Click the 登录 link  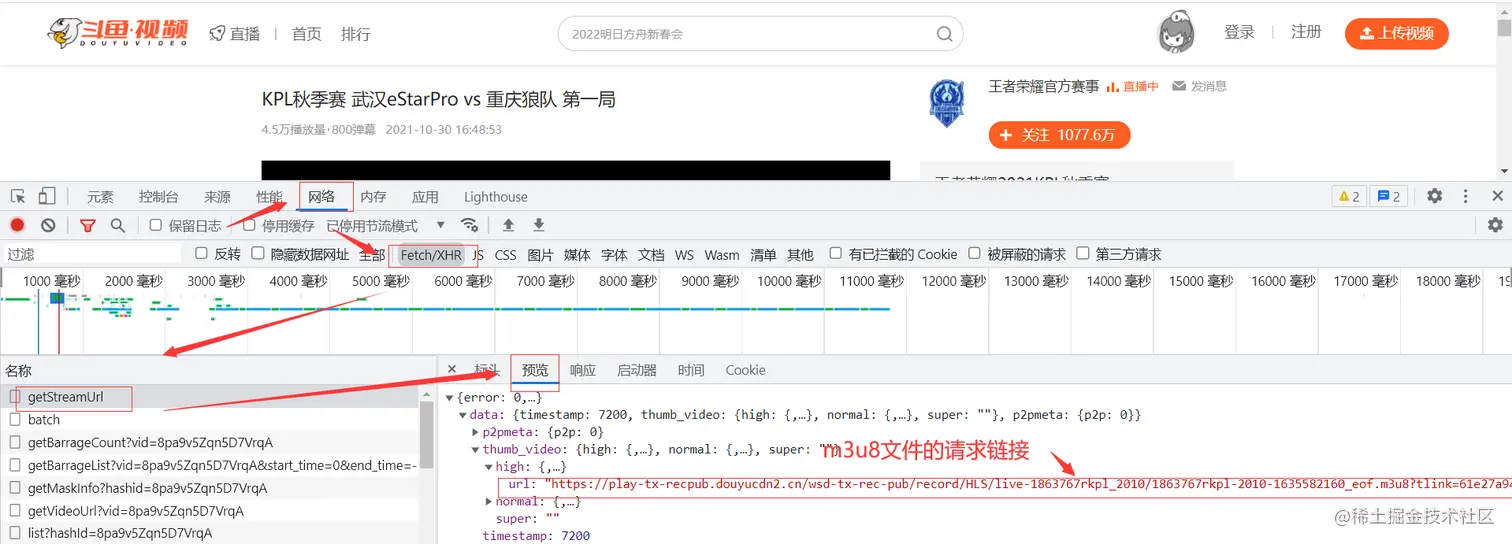1239,32
